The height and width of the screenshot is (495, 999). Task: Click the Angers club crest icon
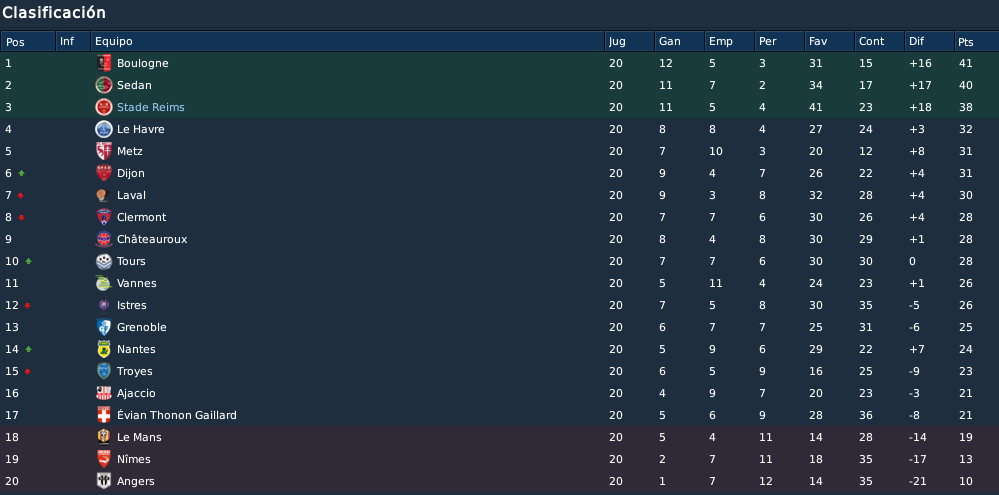103,481
